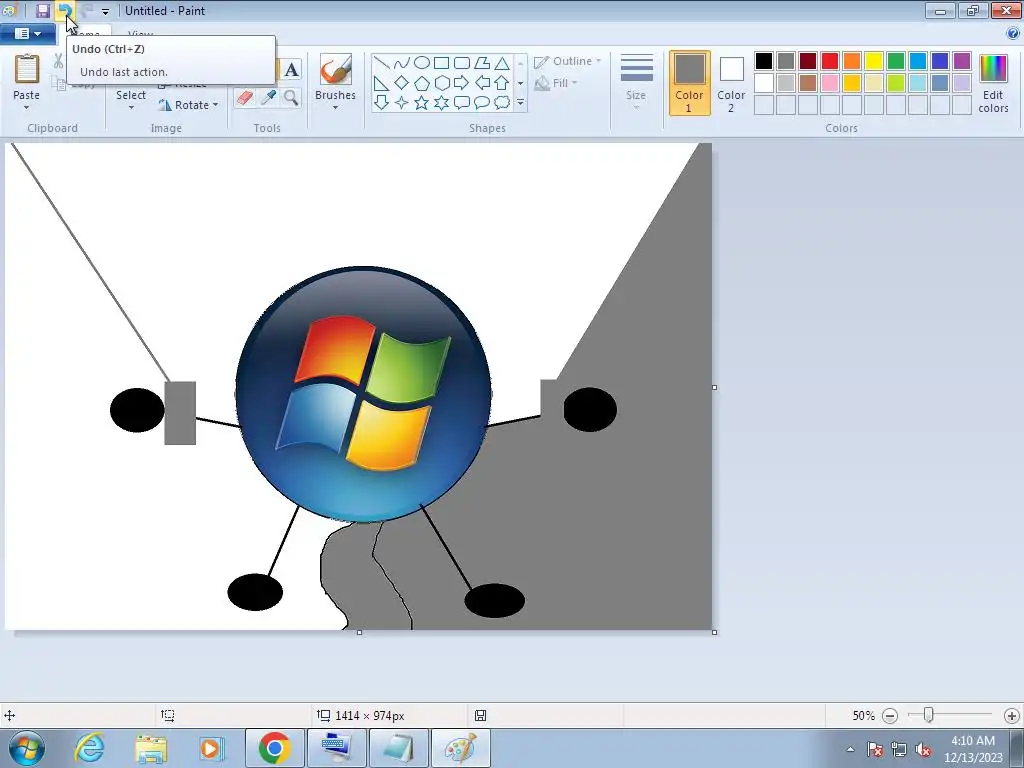Click the Paste clipboard icon
Image resolution: width=1024 pixels, height=768 pixels.
coord(27,69)
